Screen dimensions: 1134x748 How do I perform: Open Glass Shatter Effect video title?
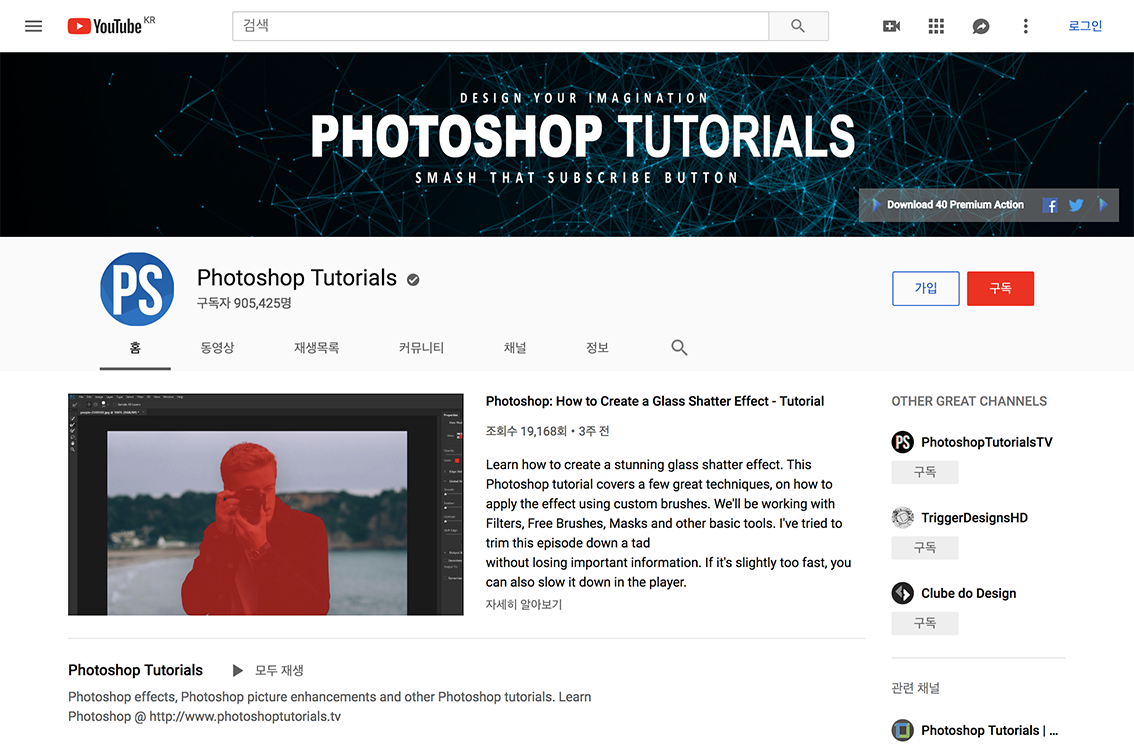click(655, 401)
